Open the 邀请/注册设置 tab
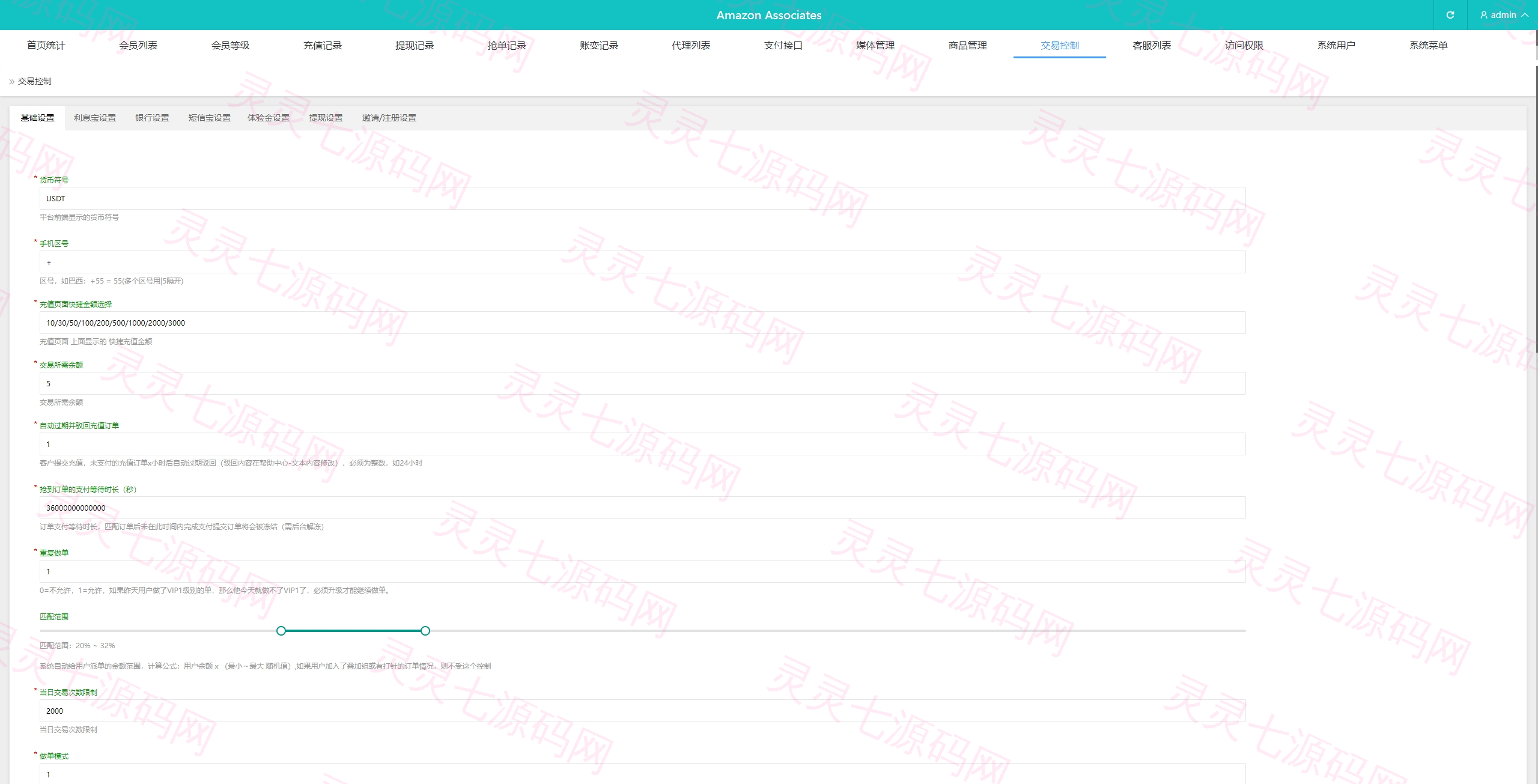Image resolution: width=1538 pixels, height=784 pixels. pos(389,118)
